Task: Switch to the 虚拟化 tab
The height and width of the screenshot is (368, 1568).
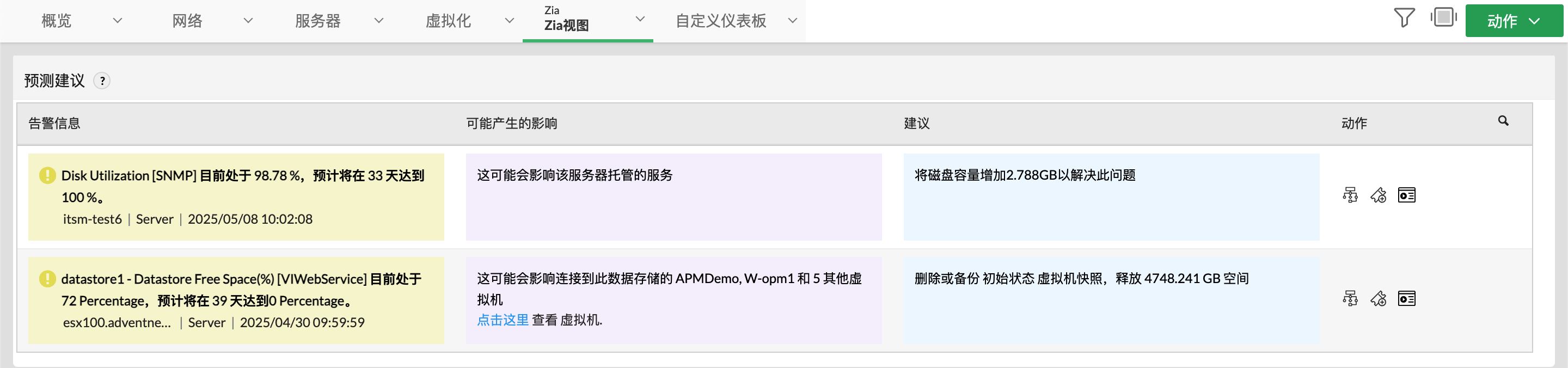Action: [448, 21]
